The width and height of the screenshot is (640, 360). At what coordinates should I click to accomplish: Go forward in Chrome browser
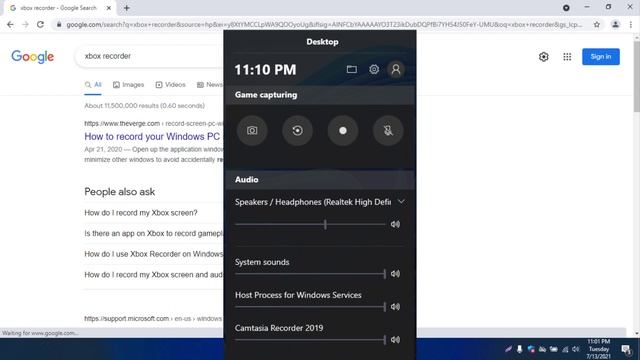pos(25,24)
